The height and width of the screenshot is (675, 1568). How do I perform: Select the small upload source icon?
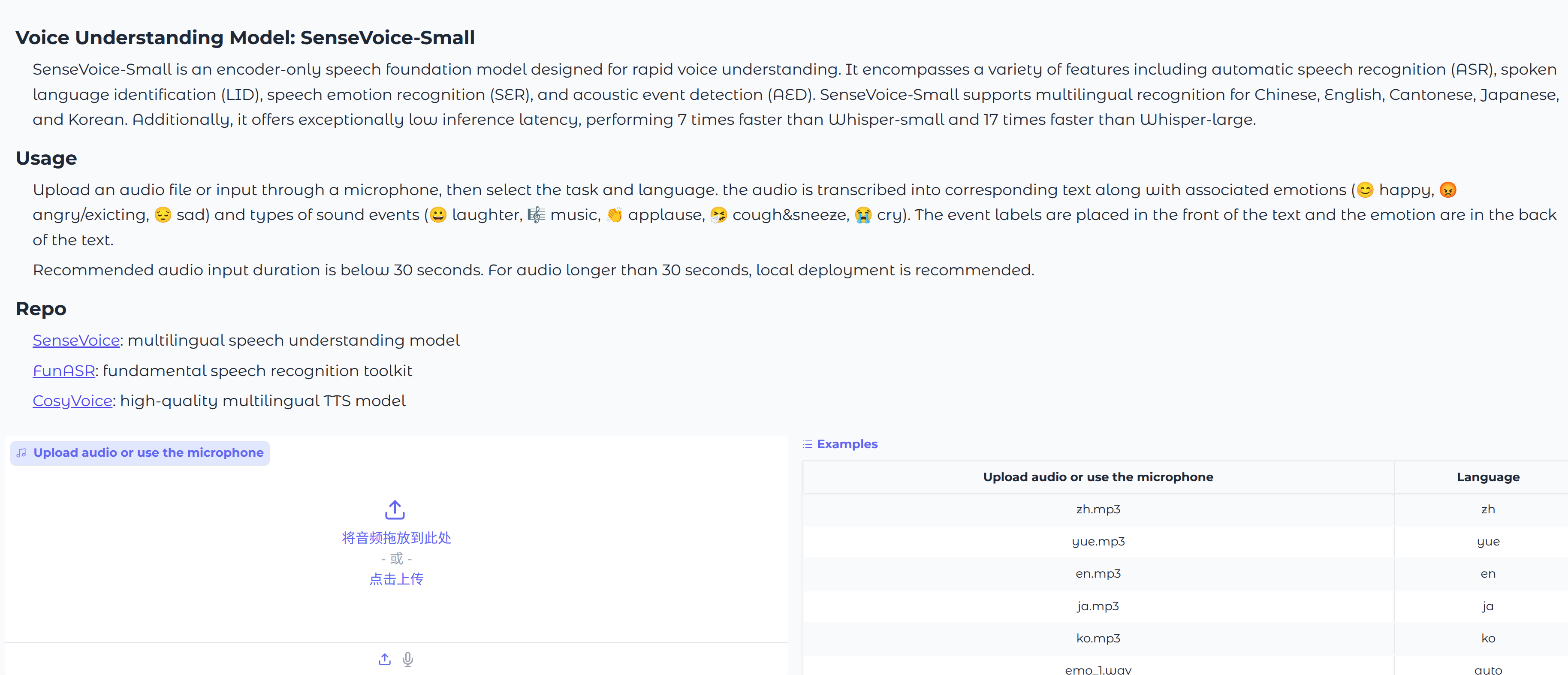(x=385, y=659)
